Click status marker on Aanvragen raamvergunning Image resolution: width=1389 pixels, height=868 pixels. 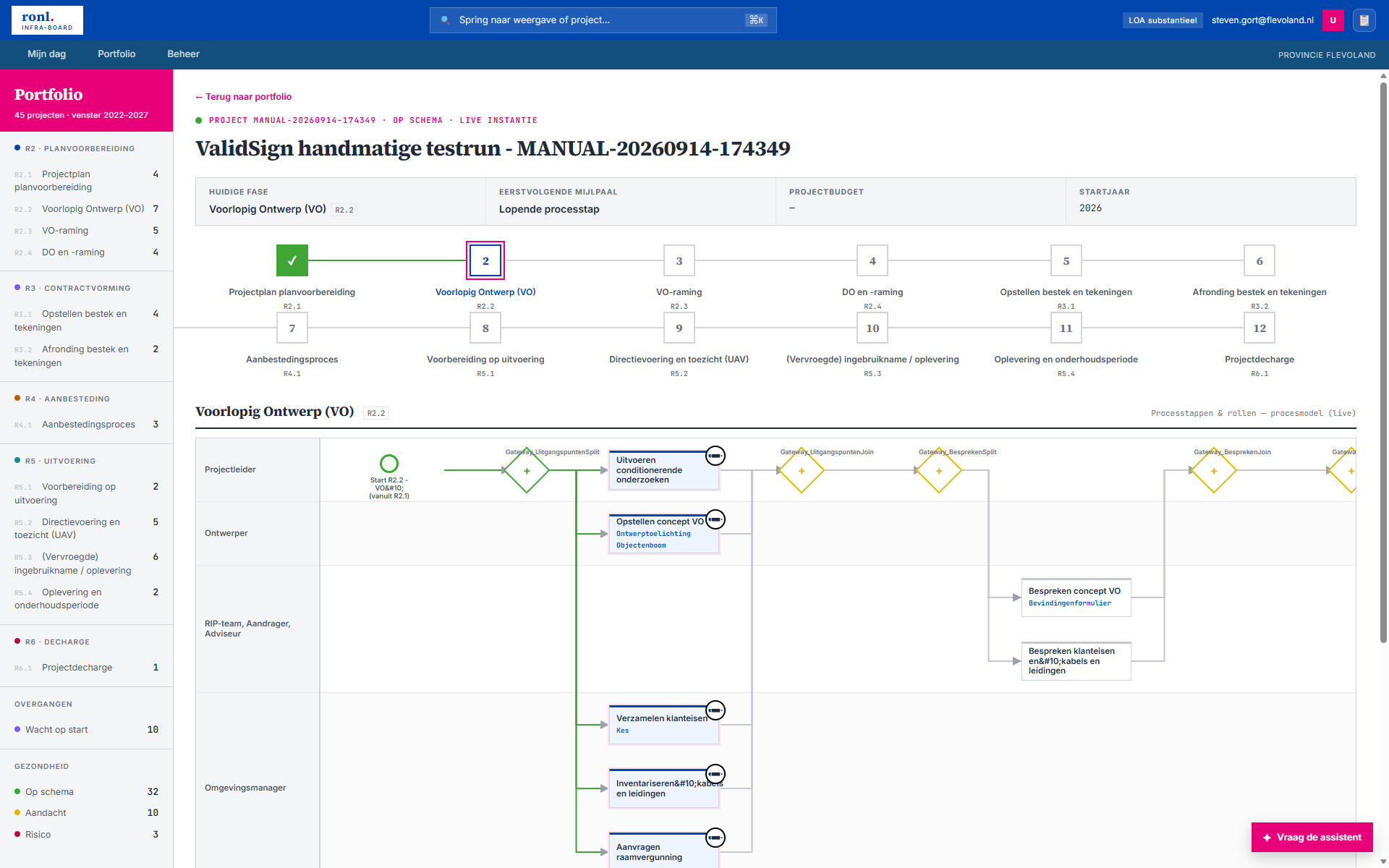[715, 838]
